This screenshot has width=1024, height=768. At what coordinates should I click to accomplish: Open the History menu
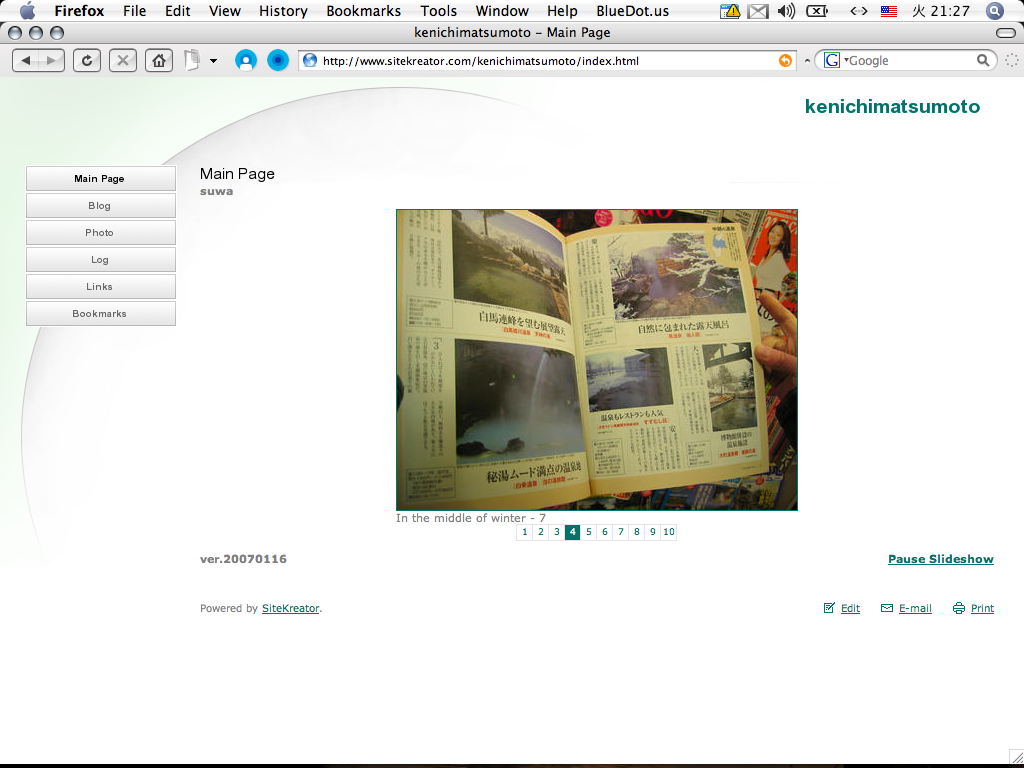point(283,11)
